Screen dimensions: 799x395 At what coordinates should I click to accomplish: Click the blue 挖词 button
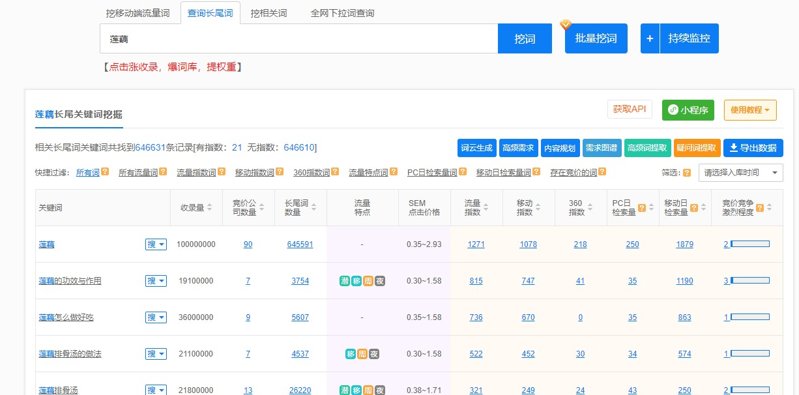tap(525, 38)
